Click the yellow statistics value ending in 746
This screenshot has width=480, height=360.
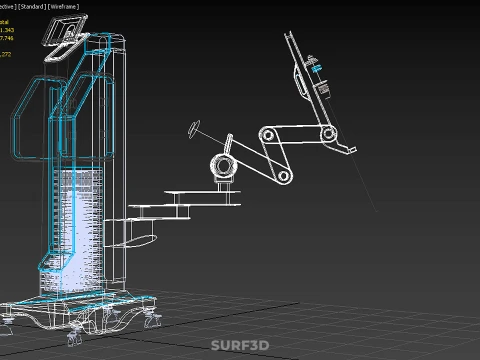coord(7,38)
